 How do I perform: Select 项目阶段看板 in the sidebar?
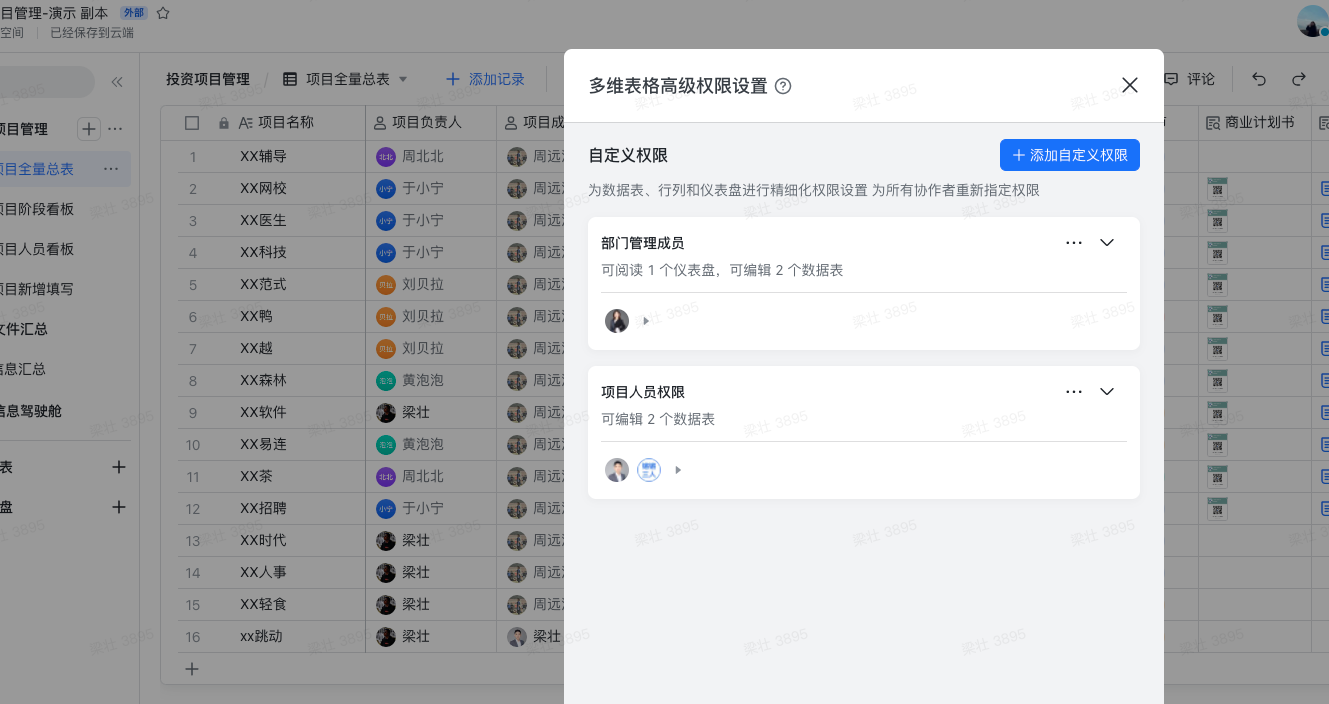point(38,209)
